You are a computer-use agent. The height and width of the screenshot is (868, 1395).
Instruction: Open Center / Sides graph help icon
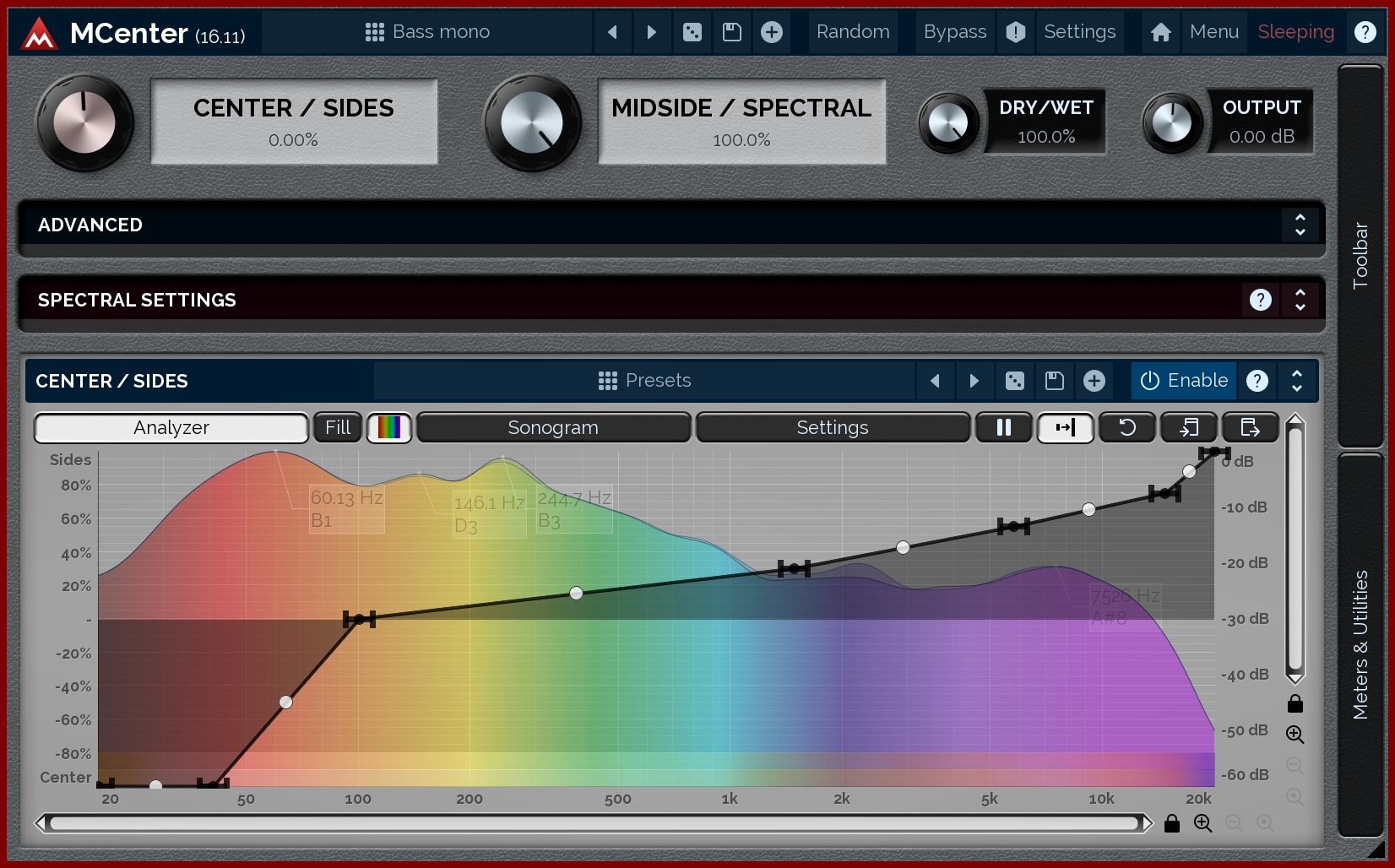tap(1257, 381)
